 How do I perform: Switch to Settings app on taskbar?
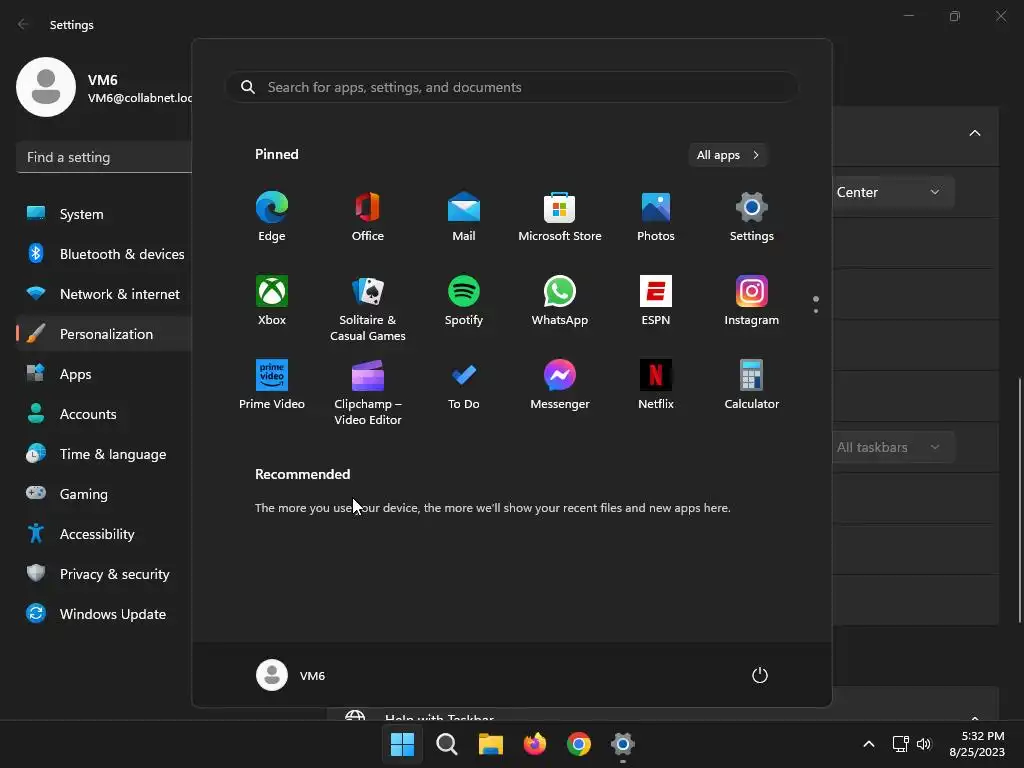[623, 744]
